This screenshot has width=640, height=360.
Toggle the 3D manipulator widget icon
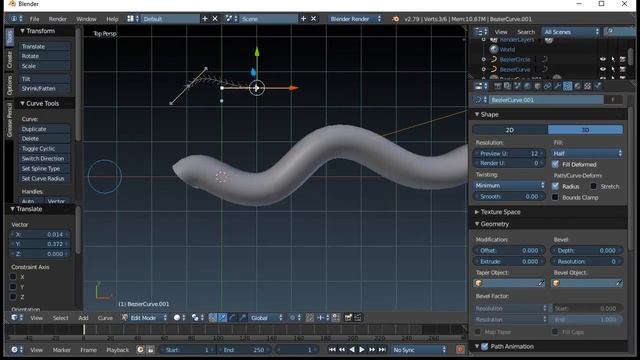(x=213, y=318)
